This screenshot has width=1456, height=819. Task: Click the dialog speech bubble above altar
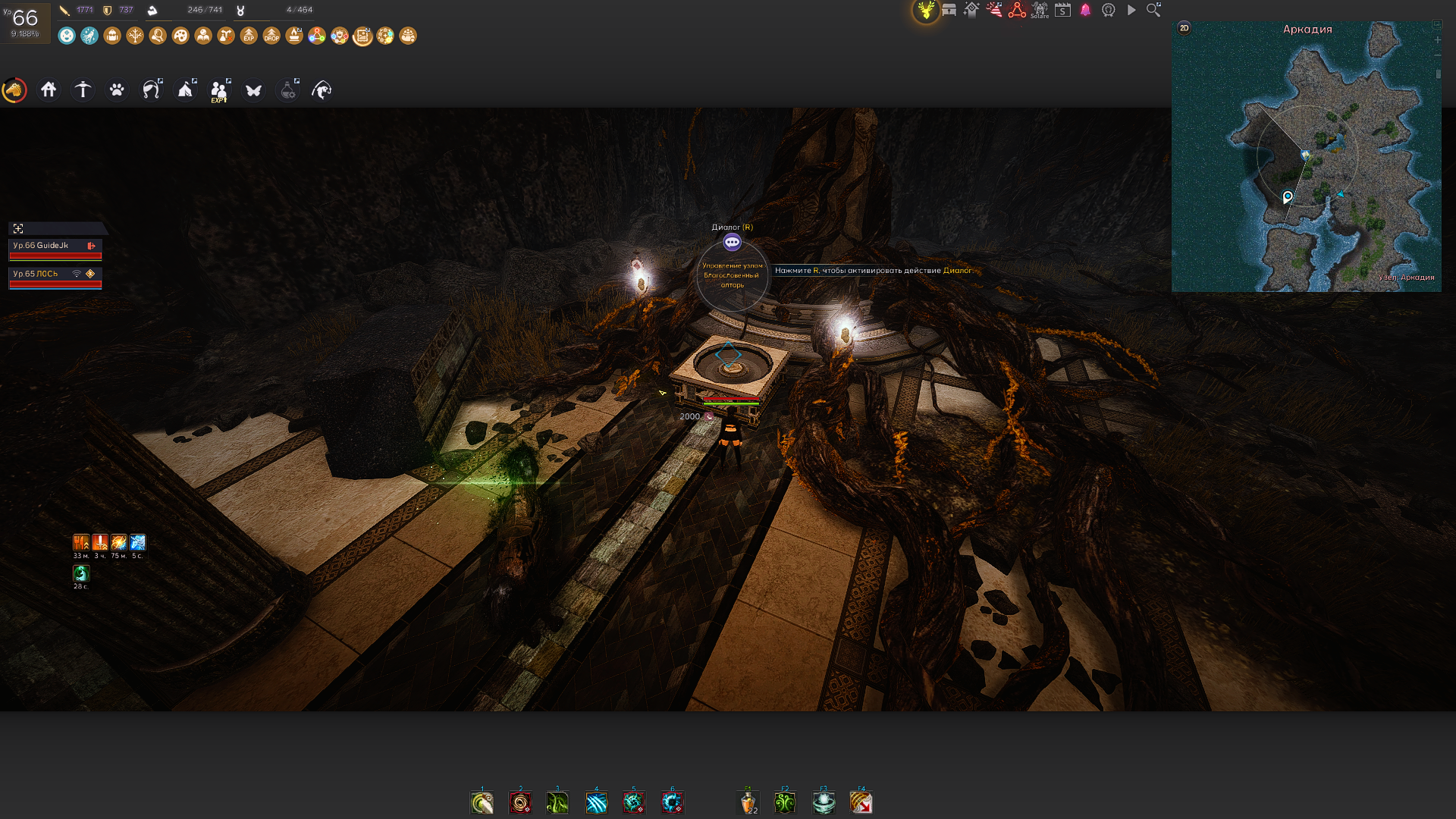[732, 242]
